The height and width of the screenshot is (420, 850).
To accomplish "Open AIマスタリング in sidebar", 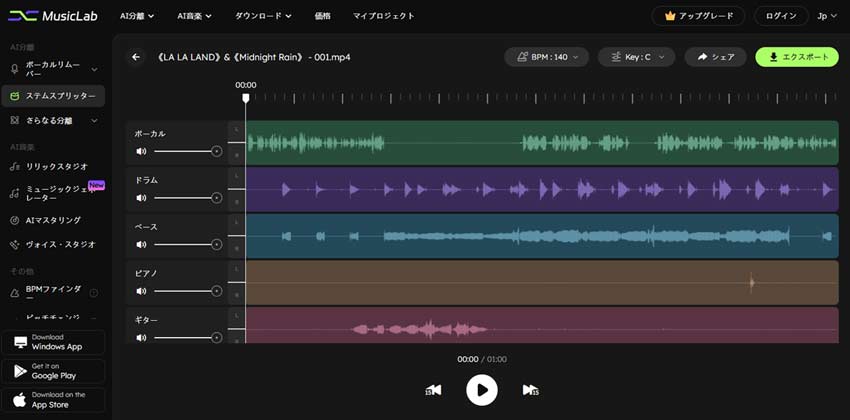I will [x=53, y=220].
